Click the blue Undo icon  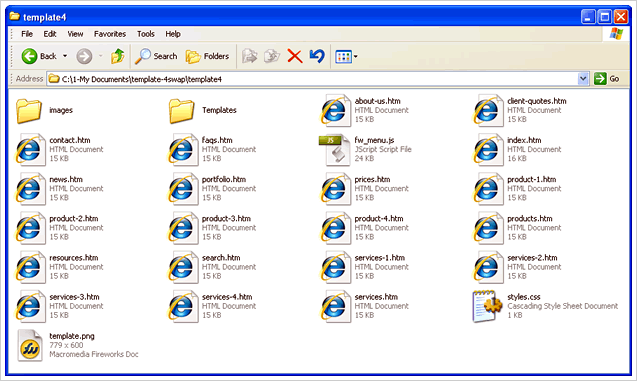pyautogui.click(x=317, y=56)
